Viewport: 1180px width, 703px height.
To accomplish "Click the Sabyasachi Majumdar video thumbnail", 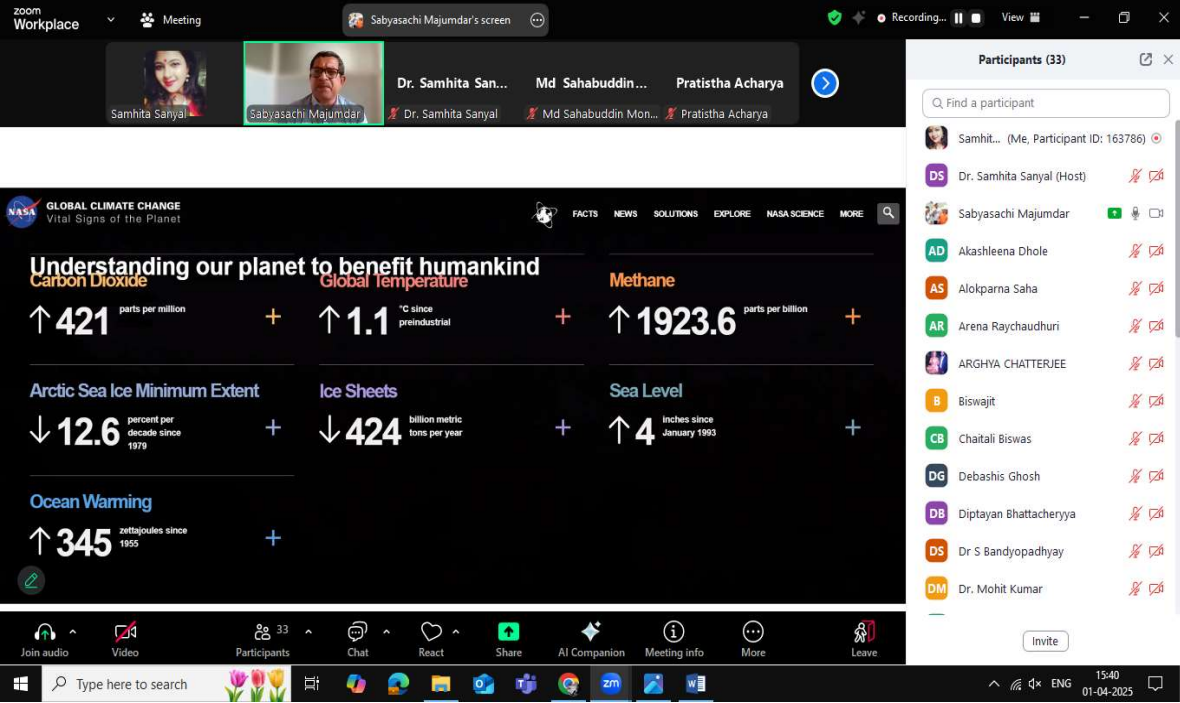I will point(313,83).
